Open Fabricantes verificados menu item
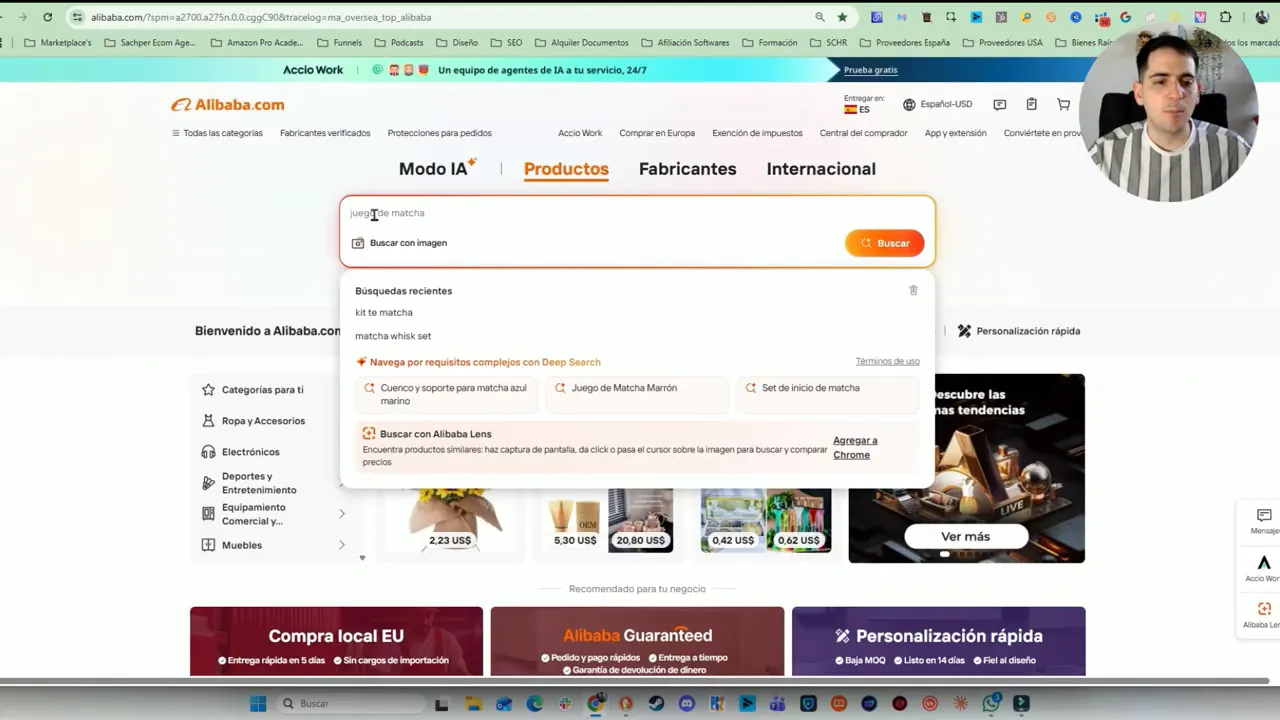1280x720 pixels. click(325, 133)
